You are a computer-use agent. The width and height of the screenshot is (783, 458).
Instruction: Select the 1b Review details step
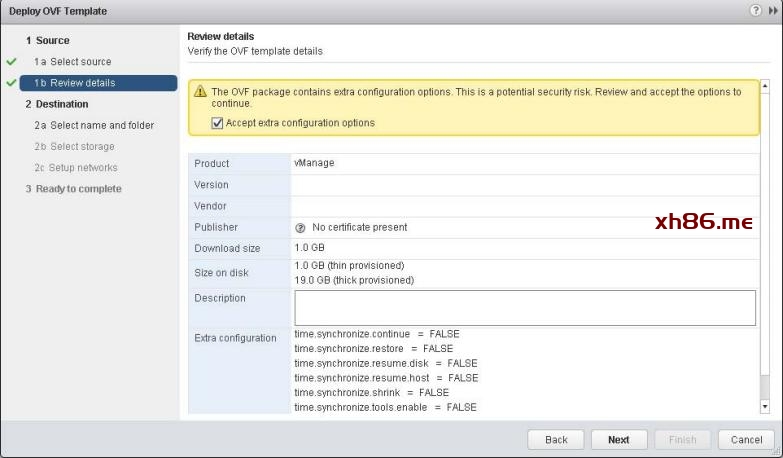(x=75, y=83)
